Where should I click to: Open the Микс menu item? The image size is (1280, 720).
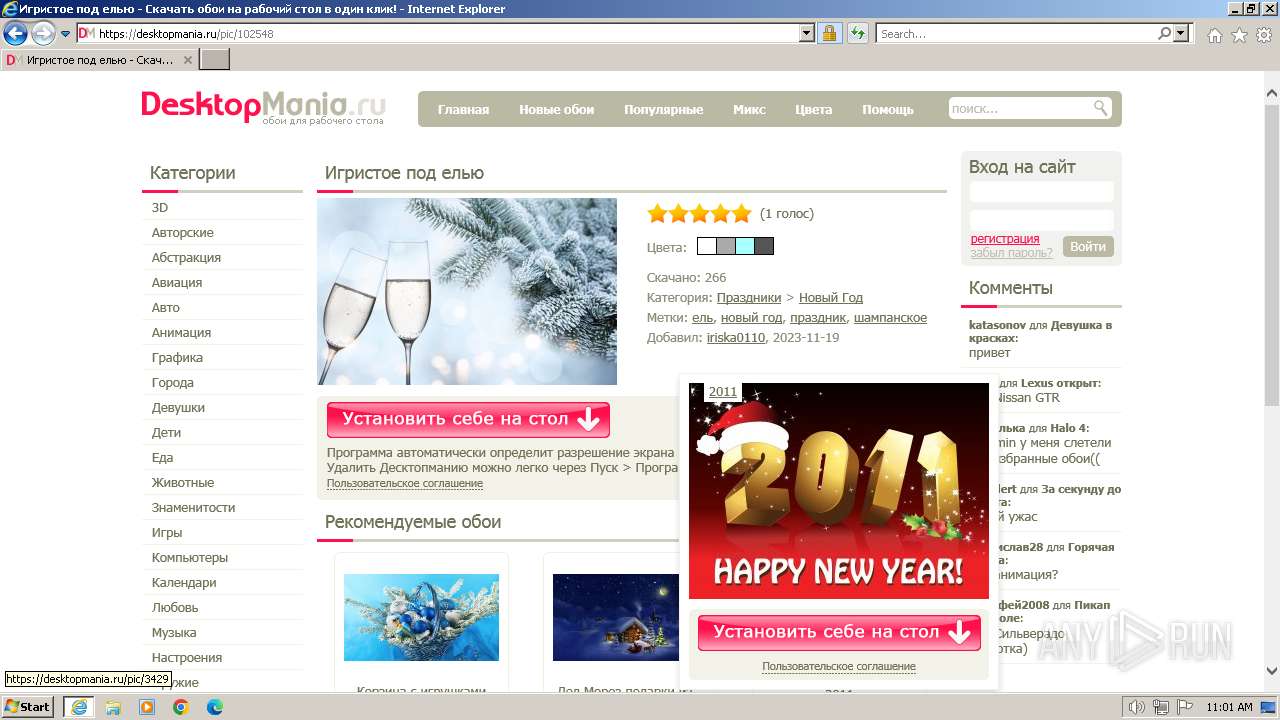pos(749,109)
